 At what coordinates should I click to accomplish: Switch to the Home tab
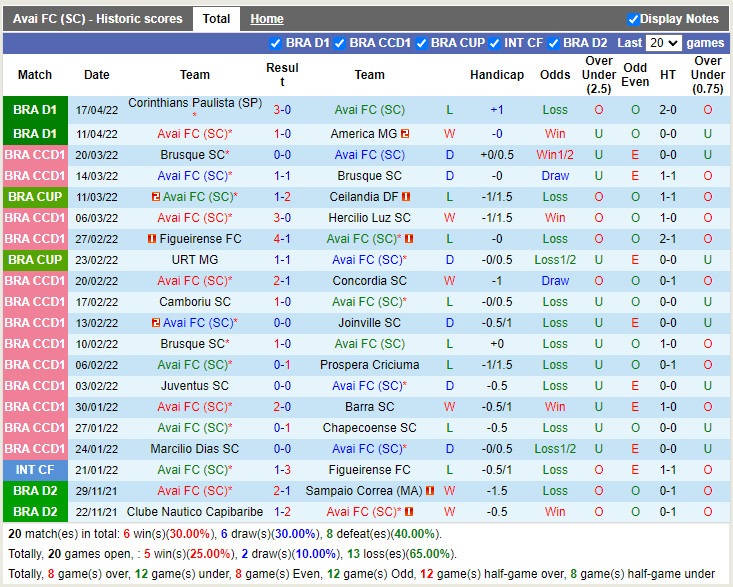(266, 19)
